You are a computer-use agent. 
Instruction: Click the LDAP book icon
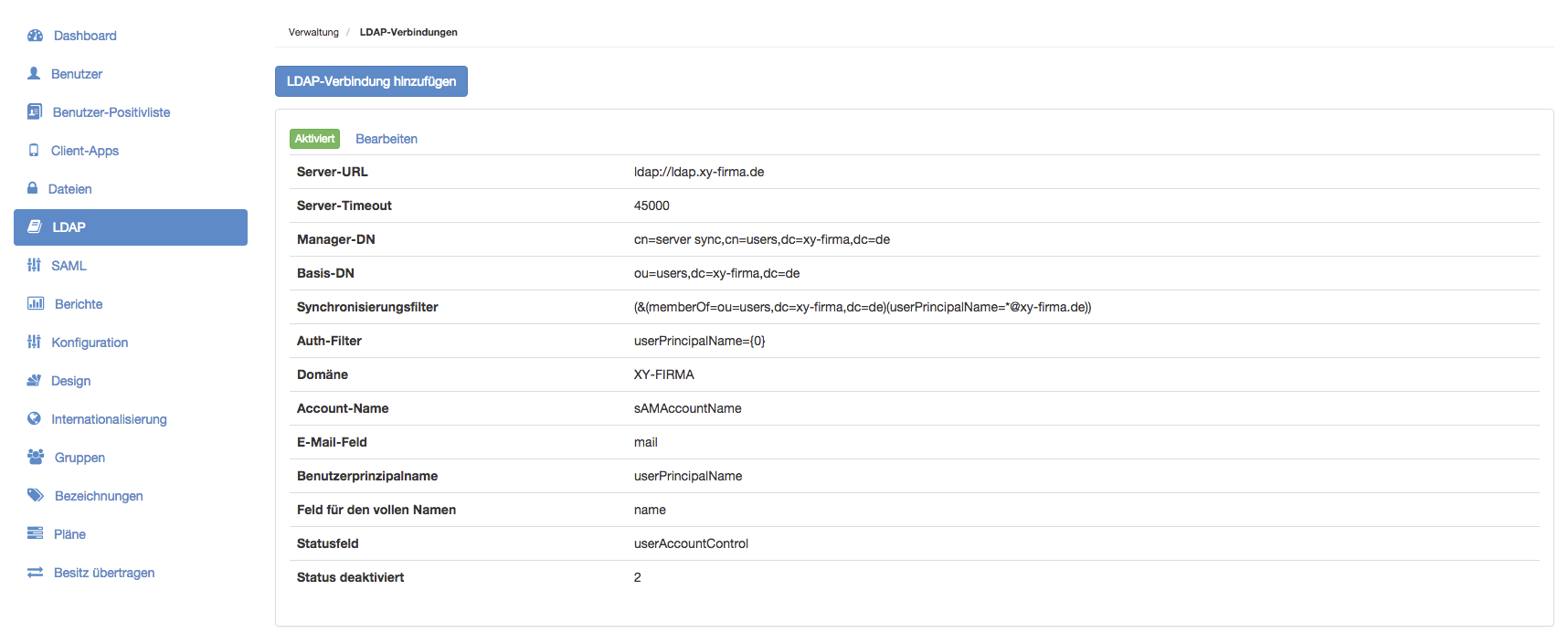[35, 227]
